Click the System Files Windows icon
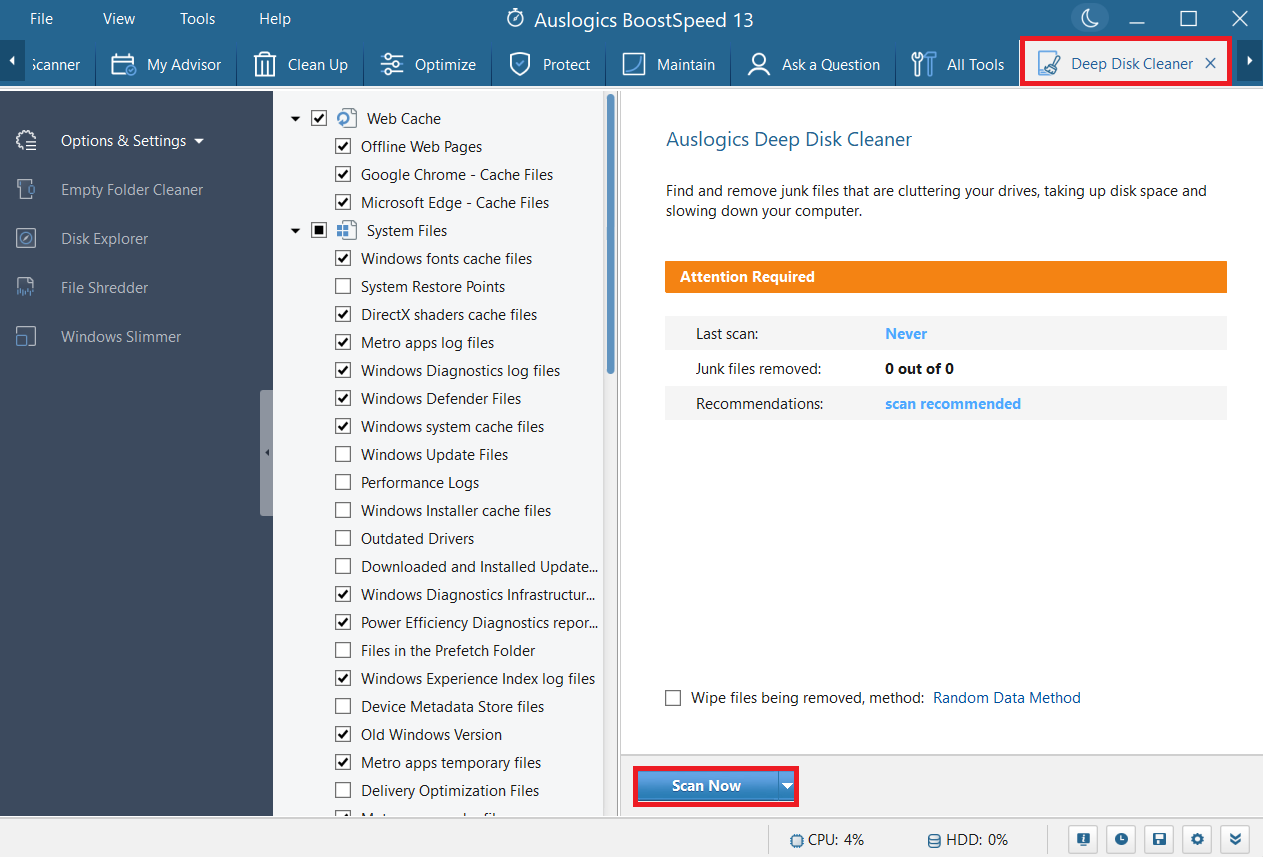1263x857 pixels. click(x=346, y=230)
